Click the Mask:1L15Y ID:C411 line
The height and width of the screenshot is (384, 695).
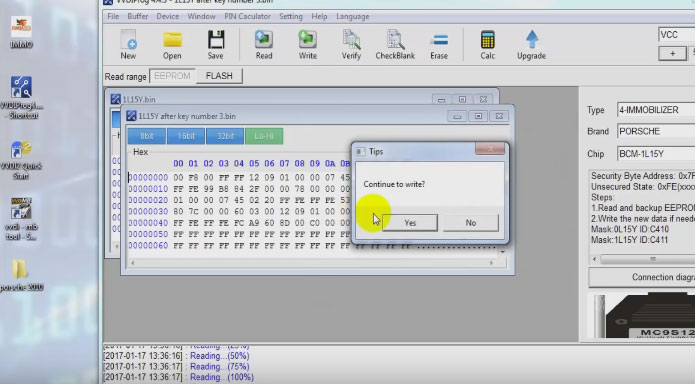pyautogui.click(x=629, y=240)
